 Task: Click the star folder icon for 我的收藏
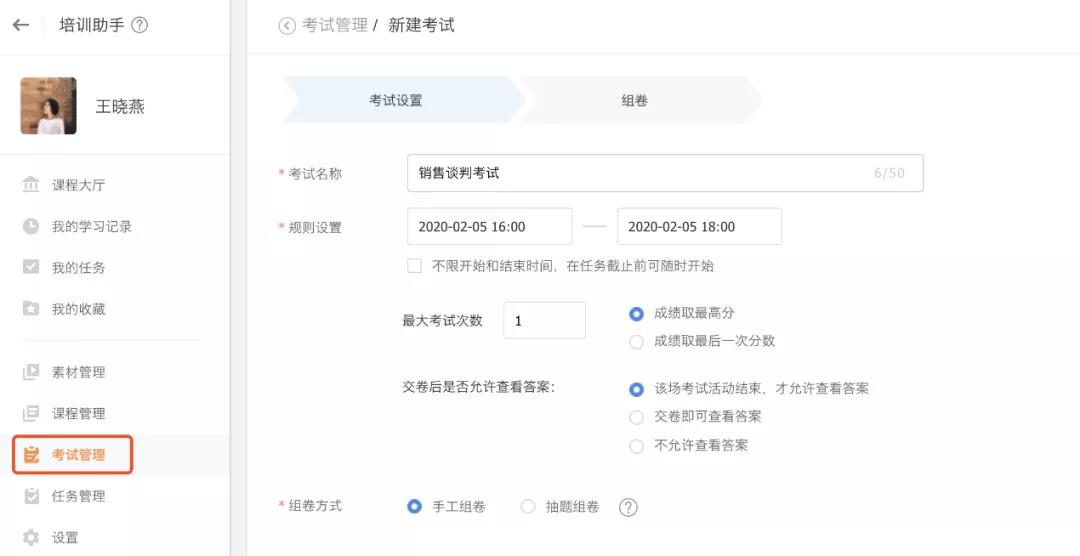coord(31,309)
